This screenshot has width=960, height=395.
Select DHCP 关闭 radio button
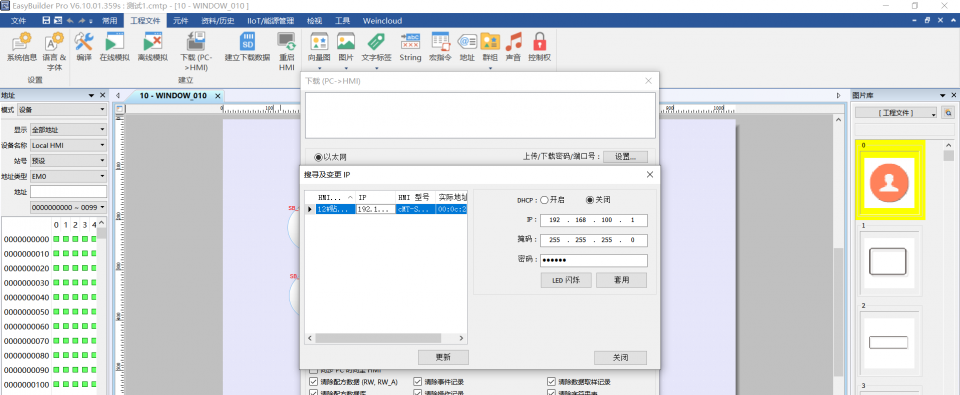tap(590, 200)
